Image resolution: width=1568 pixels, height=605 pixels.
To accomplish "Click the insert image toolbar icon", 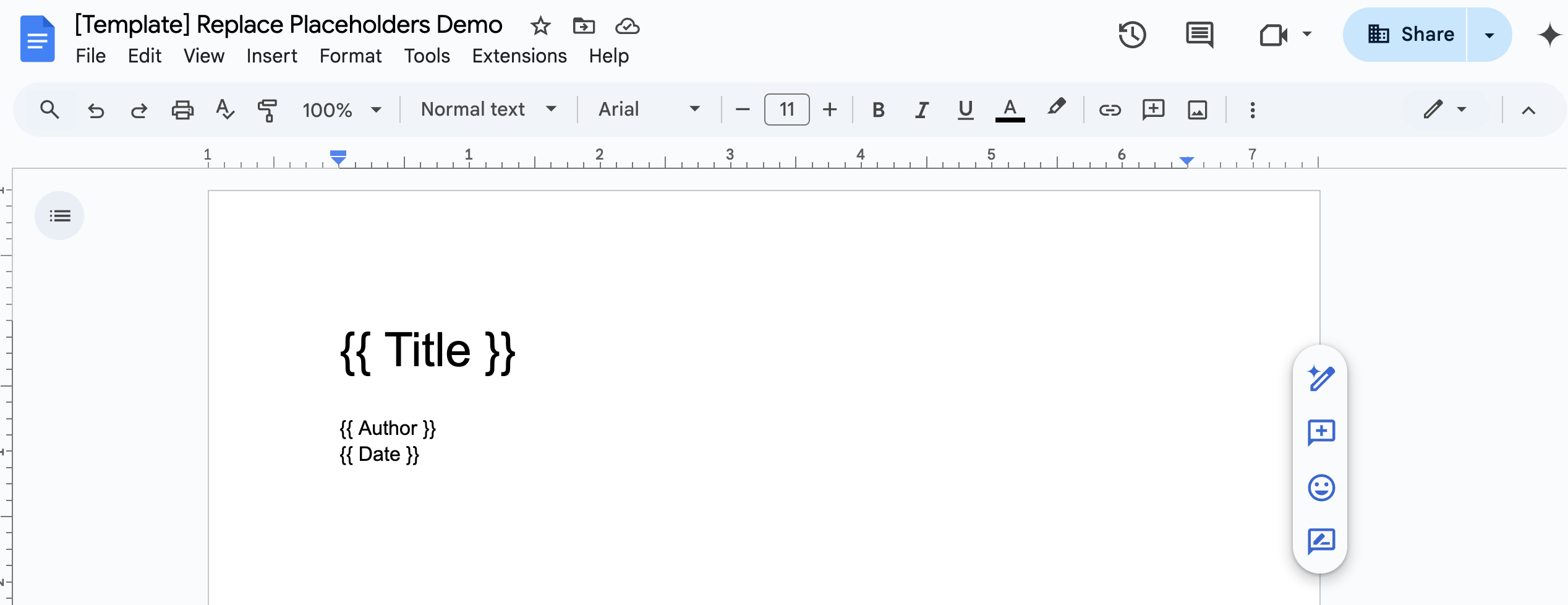I will [x=1197, y=110].
